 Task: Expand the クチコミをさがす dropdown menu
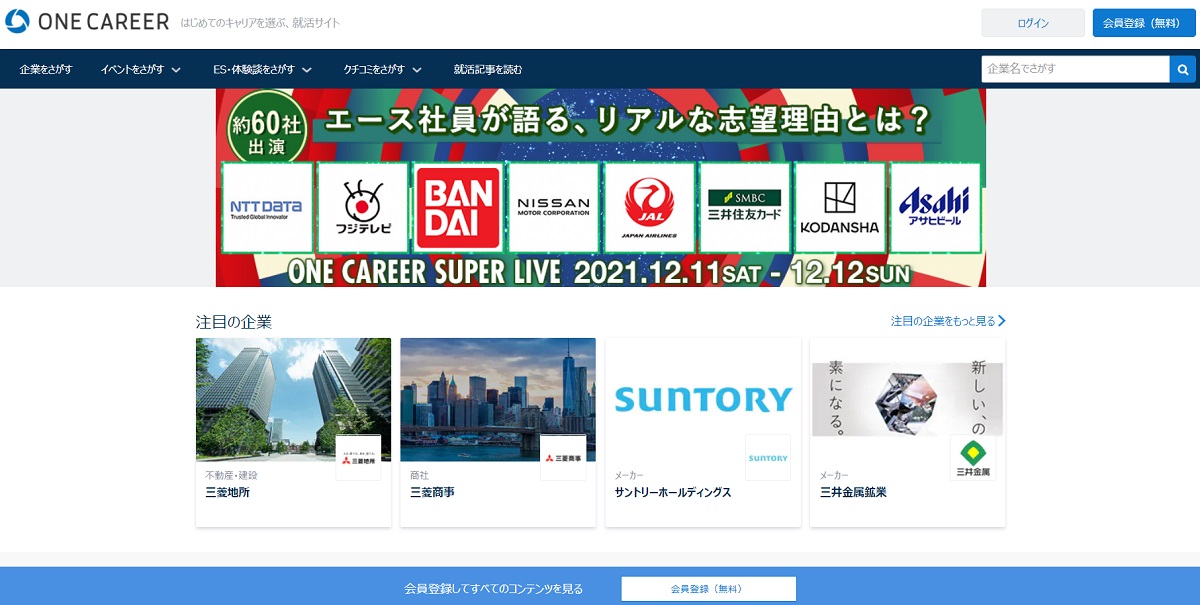pyautogui.click(x=383, y=69)
